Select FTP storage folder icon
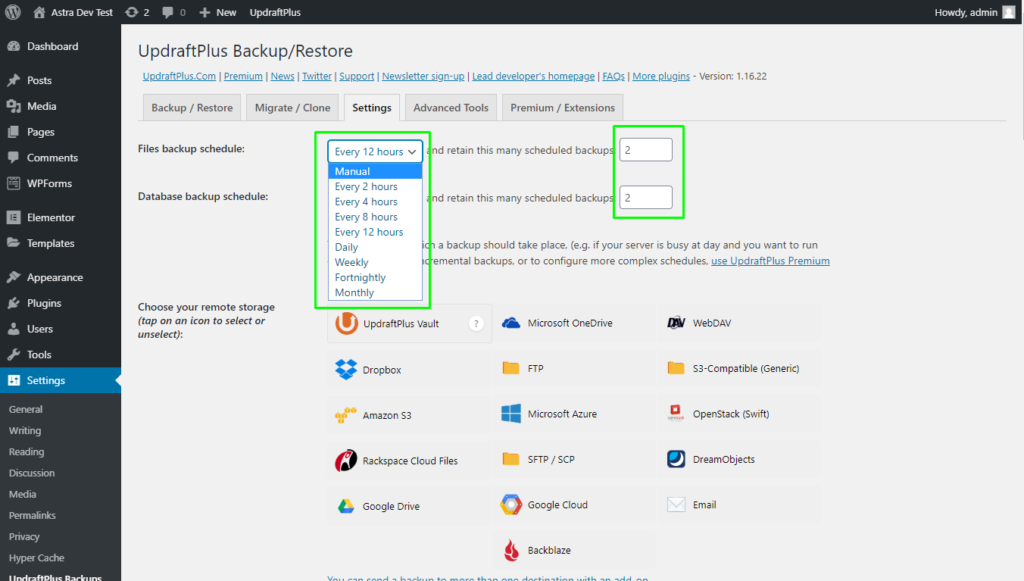 tap(511, 368)
